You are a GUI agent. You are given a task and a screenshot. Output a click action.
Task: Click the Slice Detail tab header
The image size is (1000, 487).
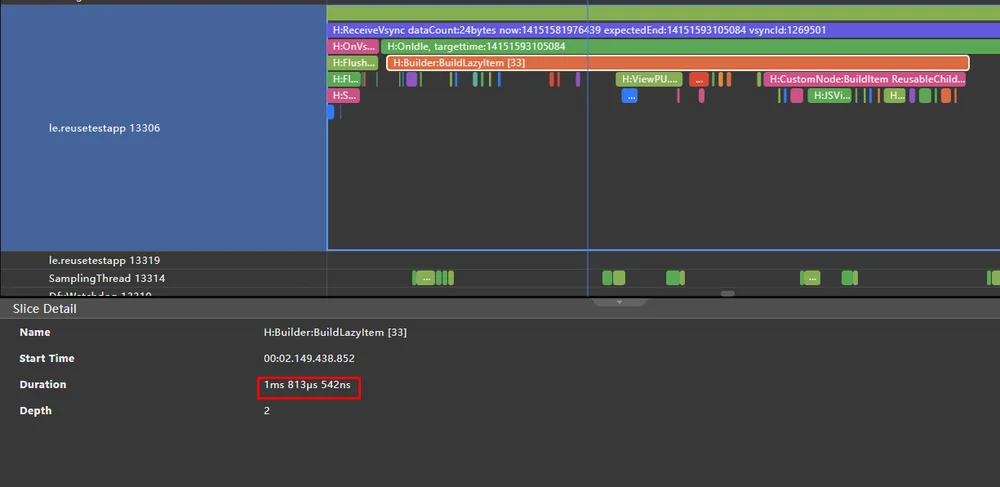click(45, 309)
